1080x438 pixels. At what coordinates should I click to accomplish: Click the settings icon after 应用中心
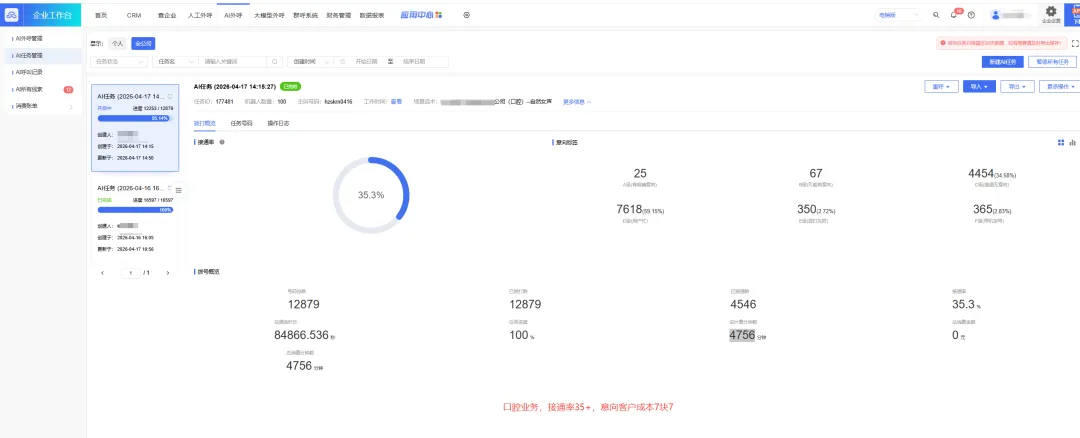[x=466, y=14]
